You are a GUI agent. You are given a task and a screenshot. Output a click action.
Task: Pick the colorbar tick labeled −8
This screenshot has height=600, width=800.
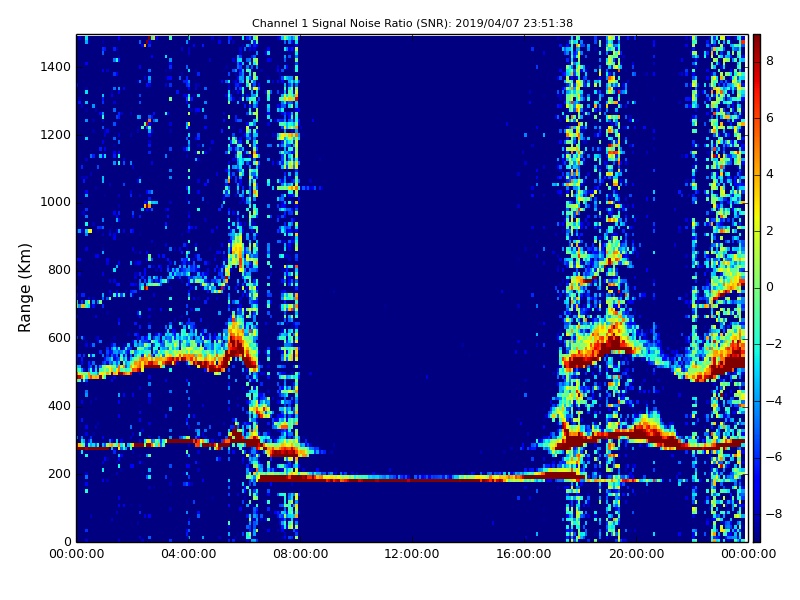774,514
